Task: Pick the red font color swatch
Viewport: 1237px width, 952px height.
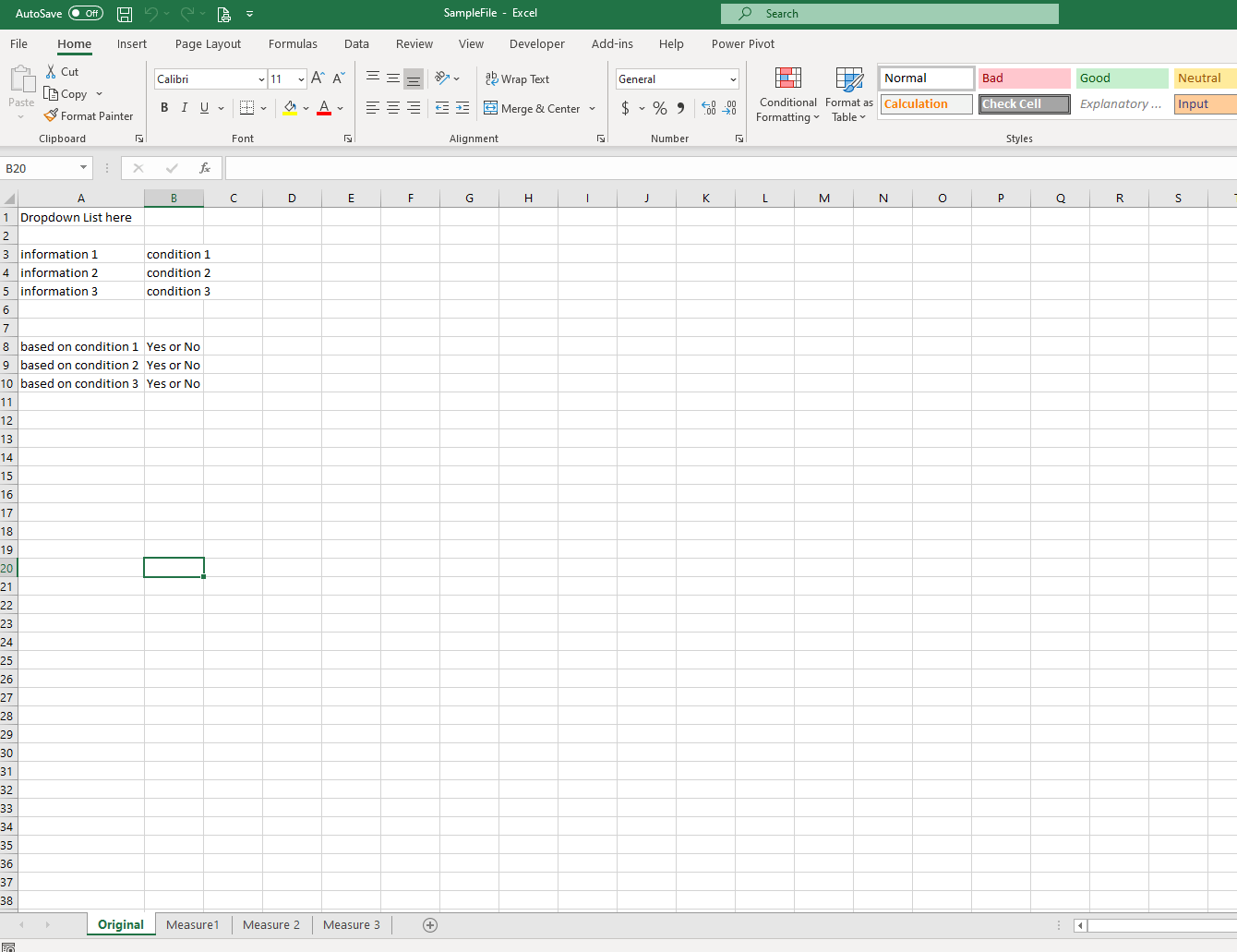Action: click(x=324, y=113)
